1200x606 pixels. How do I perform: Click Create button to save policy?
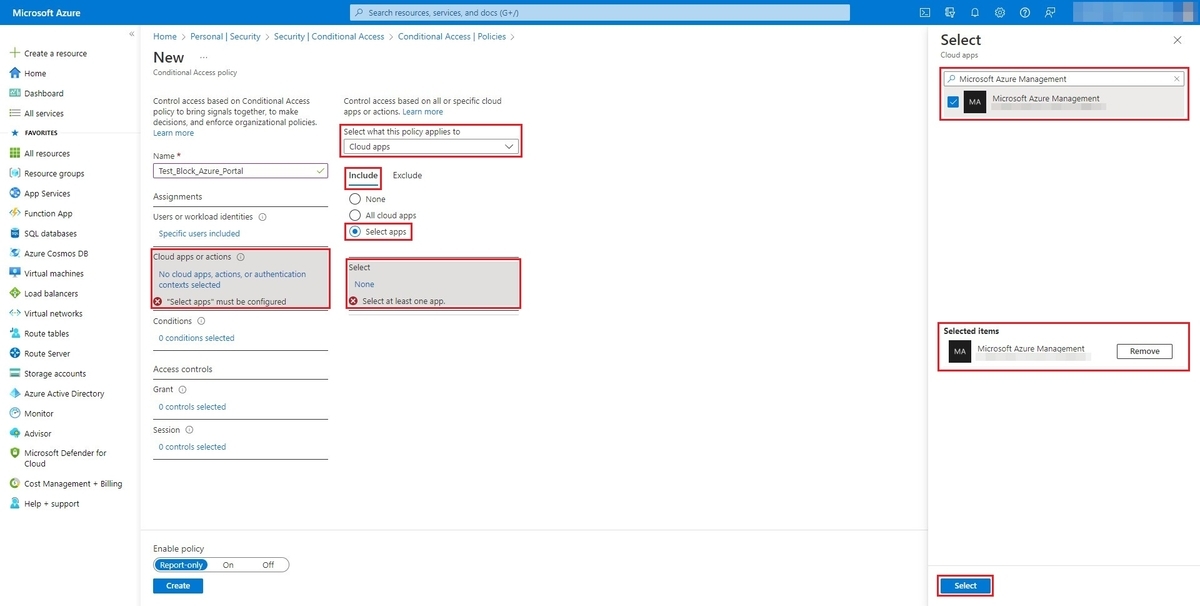(178, 586)
